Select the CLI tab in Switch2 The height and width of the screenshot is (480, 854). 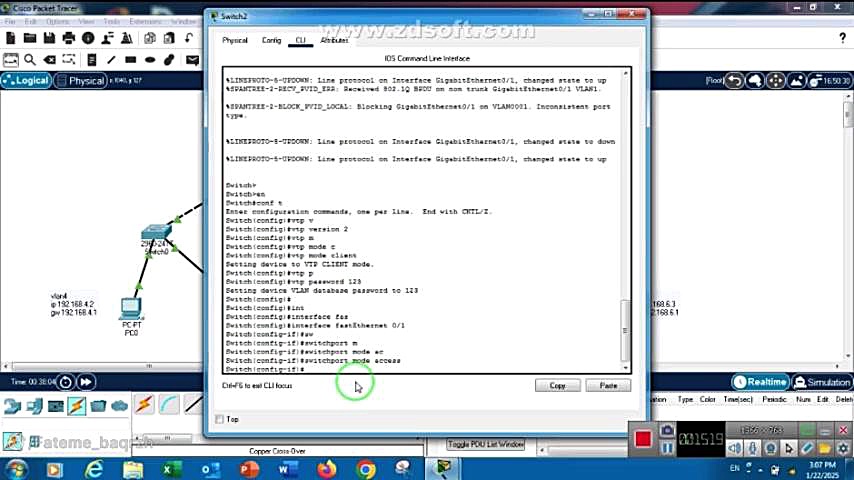300,40
